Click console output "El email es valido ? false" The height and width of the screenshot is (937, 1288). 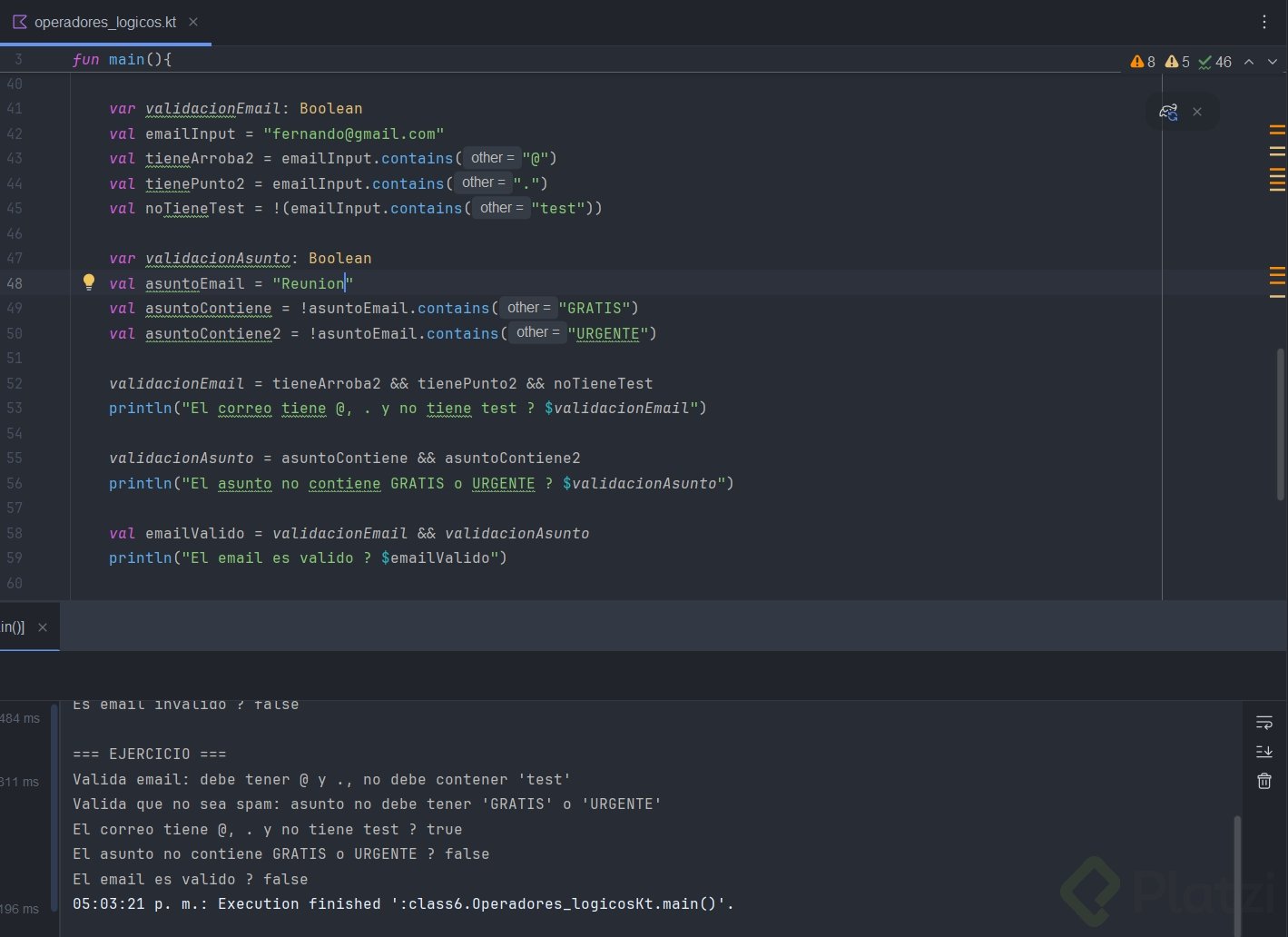click(x=191, y=879)
